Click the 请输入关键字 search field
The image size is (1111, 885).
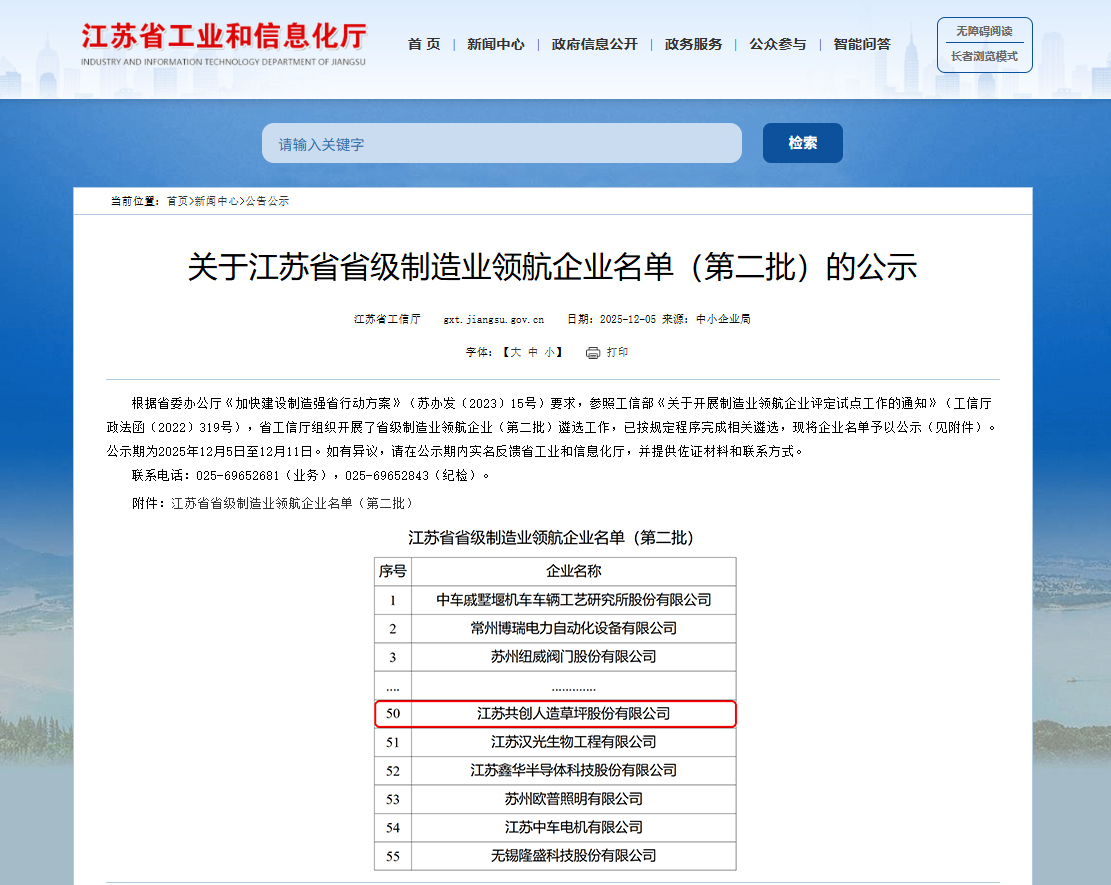pyautogui.click(x=501, y=143)
